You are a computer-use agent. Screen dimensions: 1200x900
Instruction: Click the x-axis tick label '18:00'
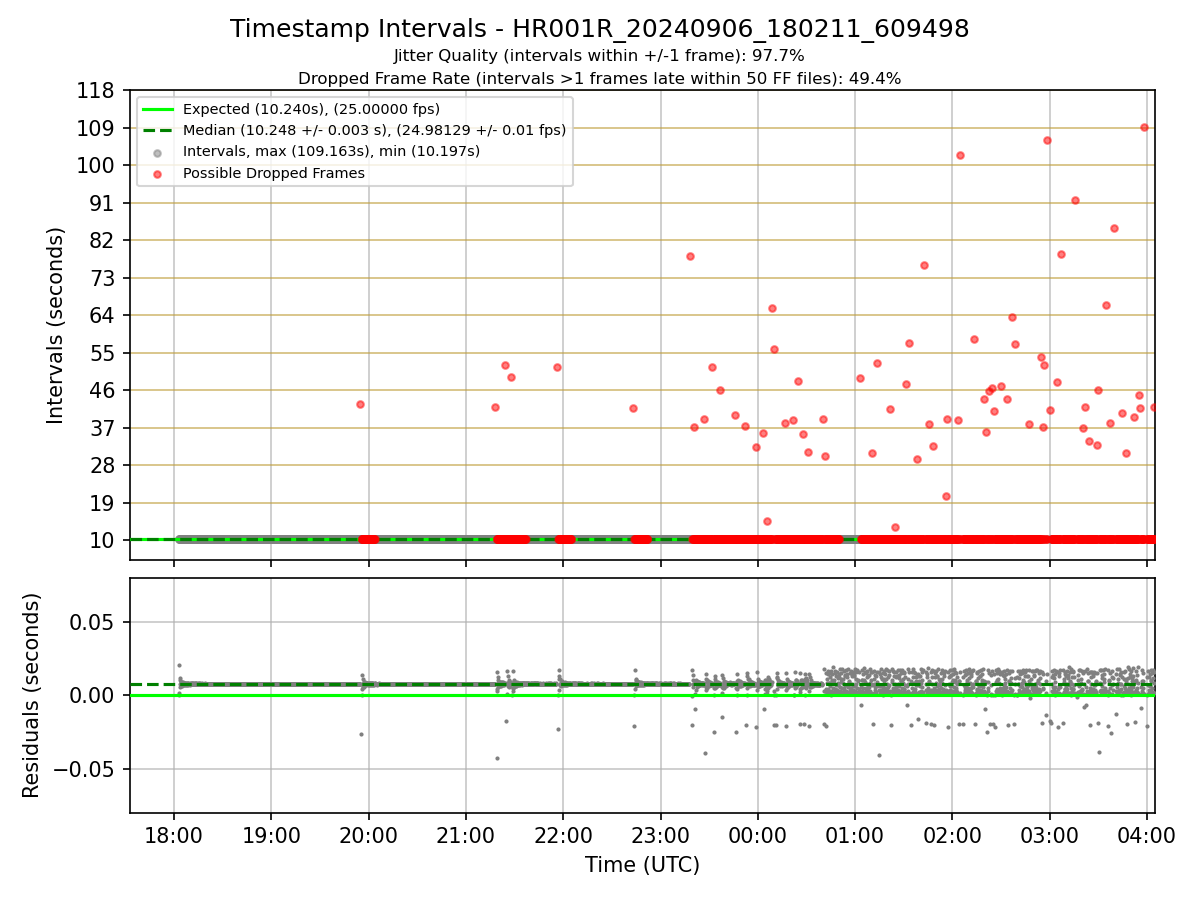tap(174, 836)
